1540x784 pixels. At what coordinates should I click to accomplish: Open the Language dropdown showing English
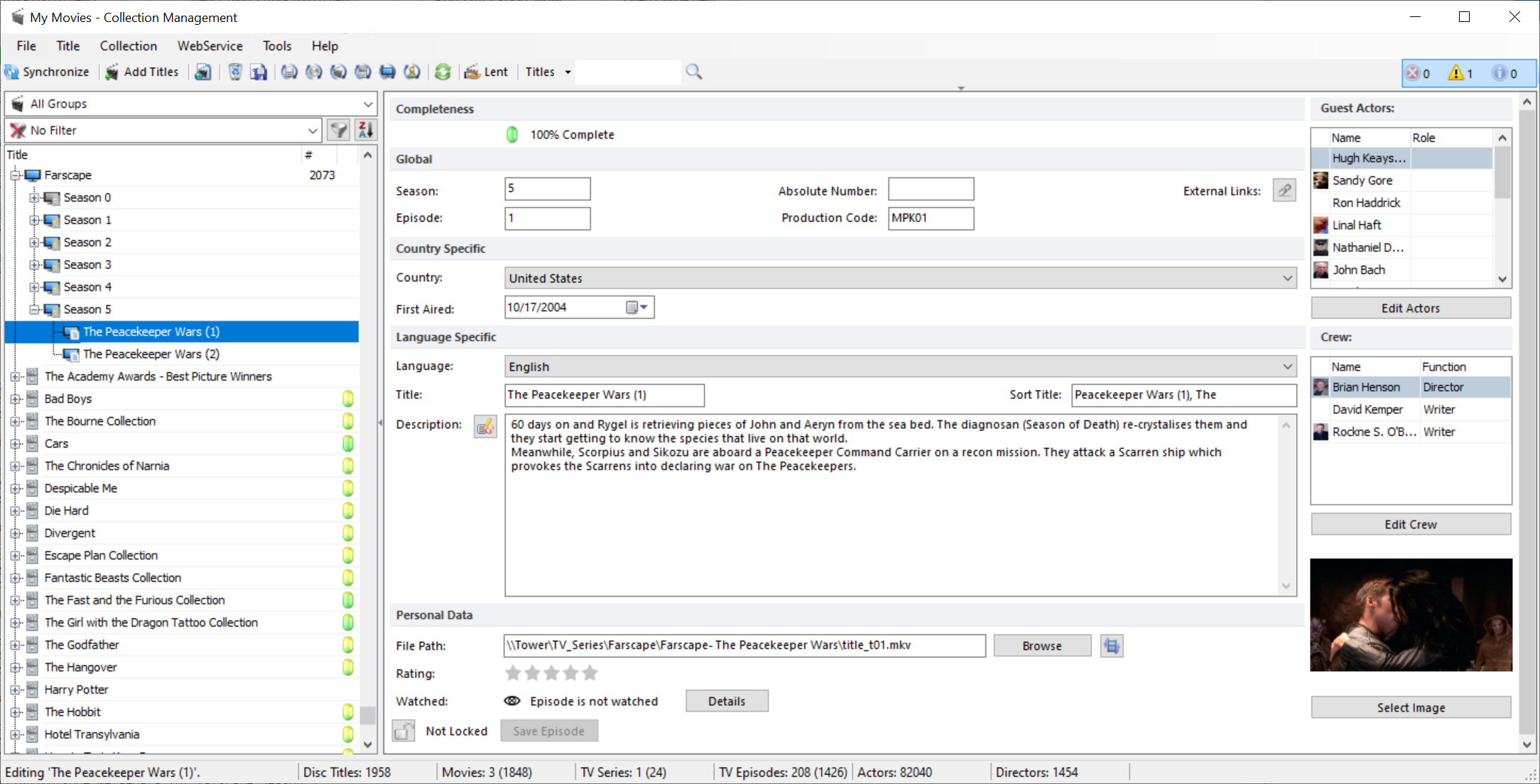[900, 366]
